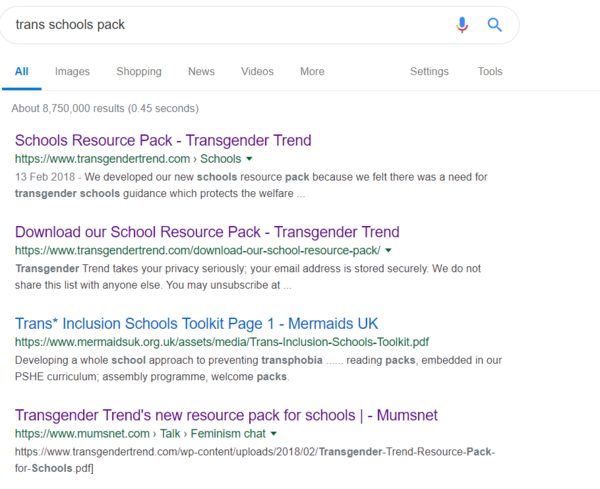600x489 pixels.
Task: Open the search Tools options
Action: point(490,72)
